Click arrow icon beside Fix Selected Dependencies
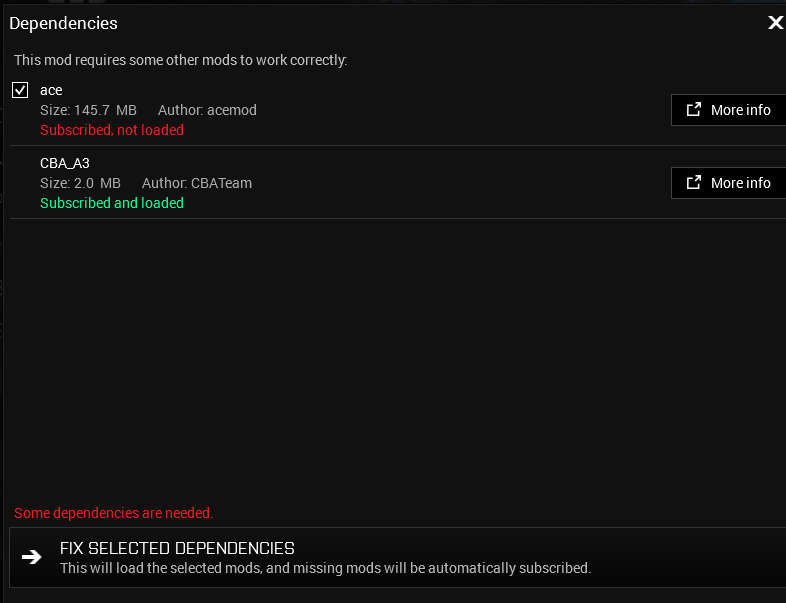This screenshot has width=786, height=603. [x=32, y=557]
